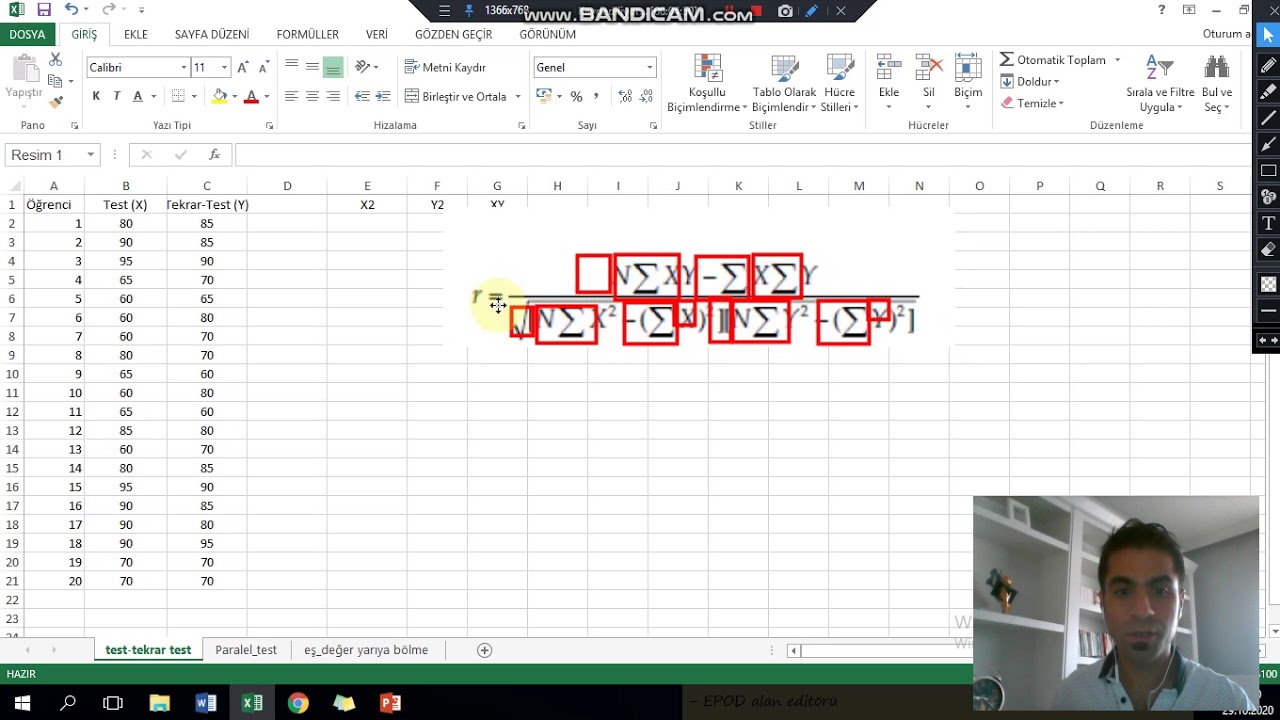Click the Biçim format cells icon
Image resolution: width=1280 pixels, height=720 pixels.
click(968, 68)
